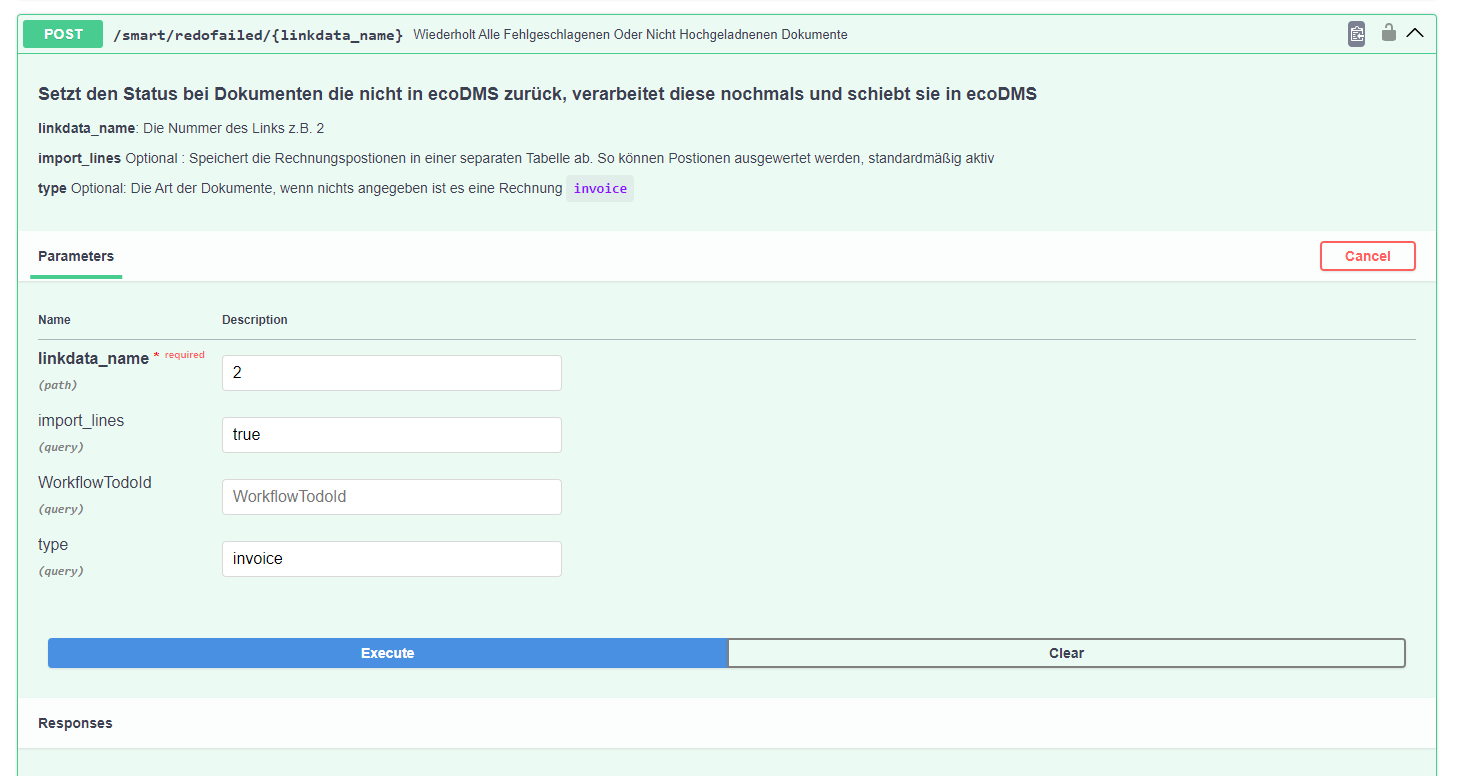Image resolution: width=1467 pixels, height=776 pixels.
Task: Cancel the try-it-out mode
Action: [1367, 256]
